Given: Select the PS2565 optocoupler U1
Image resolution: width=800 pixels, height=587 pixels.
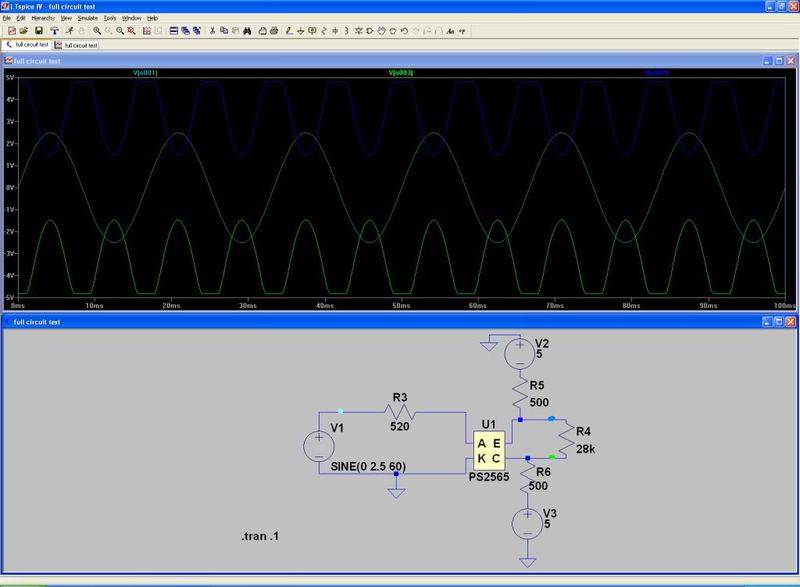Looking at the screenshot, I should pyautogui.click(x=489, y=451).
